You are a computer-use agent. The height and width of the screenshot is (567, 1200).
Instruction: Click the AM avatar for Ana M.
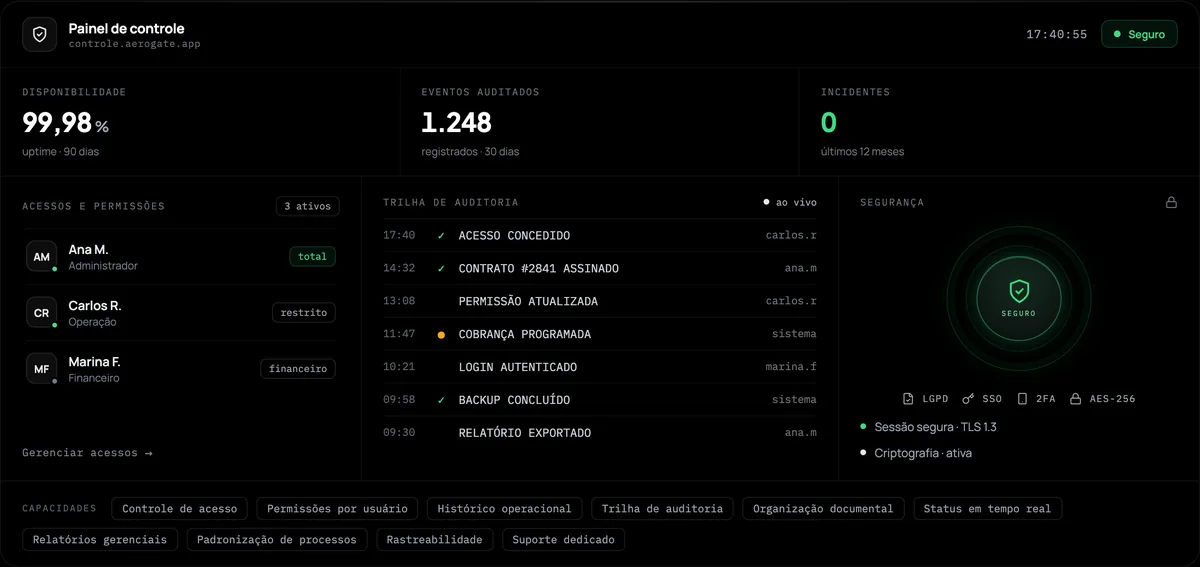click(41, 257)
